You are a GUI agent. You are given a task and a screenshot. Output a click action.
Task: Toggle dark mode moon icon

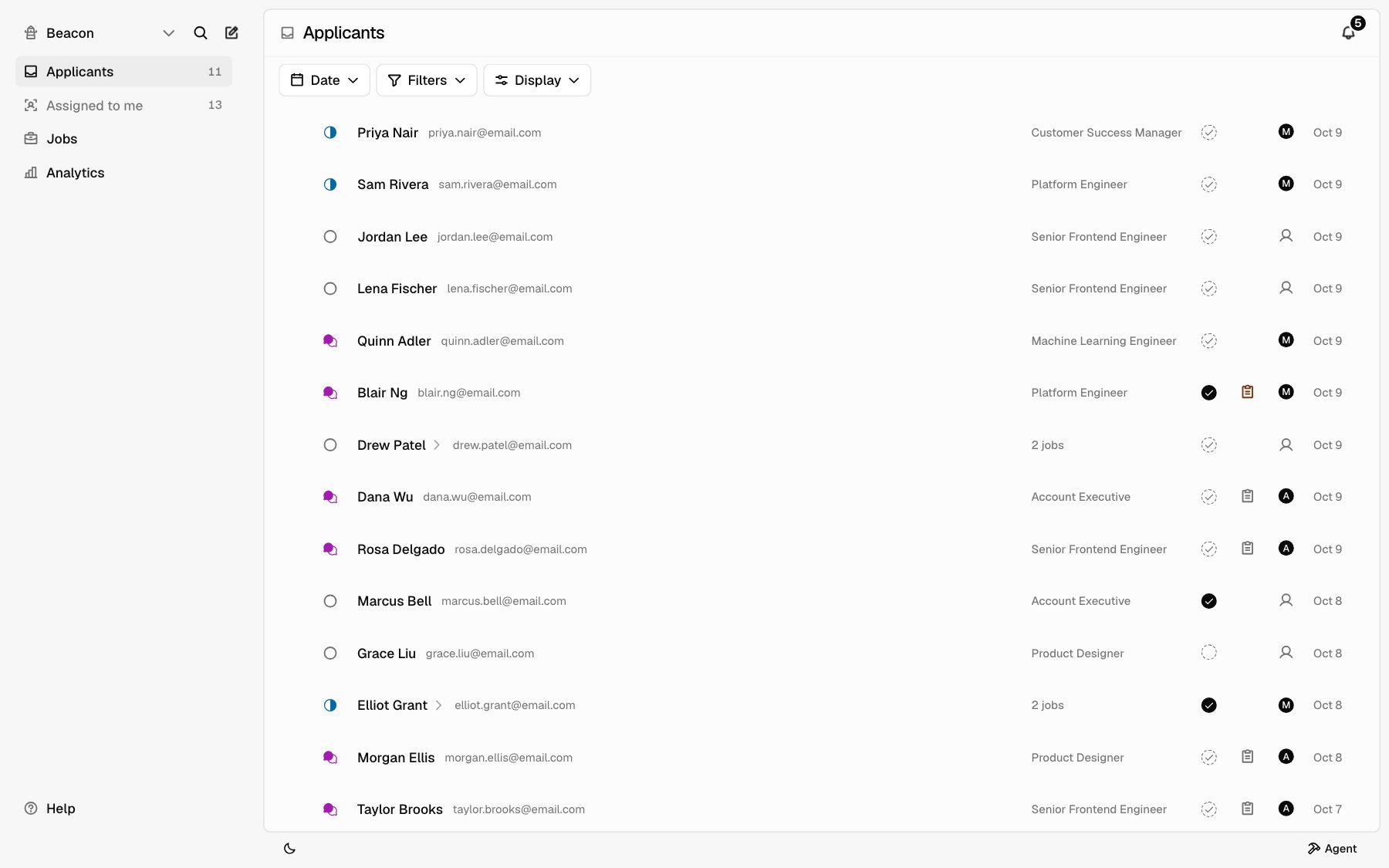point(290,849)
